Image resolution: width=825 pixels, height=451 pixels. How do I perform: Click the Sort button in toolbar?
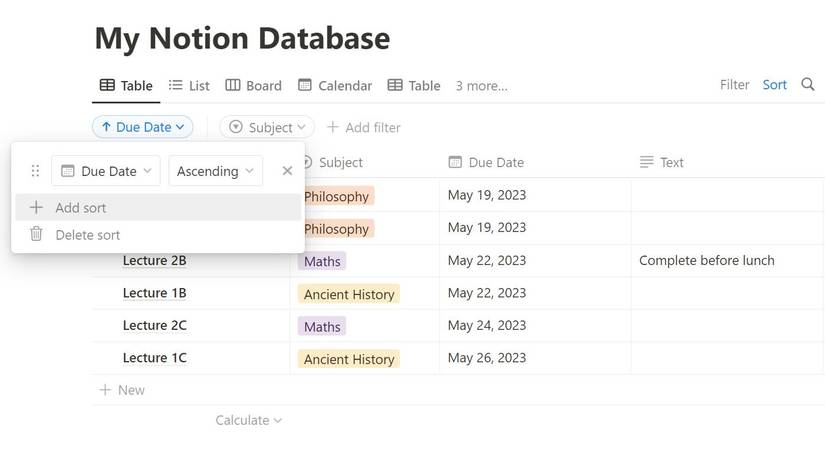click(x=775, y=85)
